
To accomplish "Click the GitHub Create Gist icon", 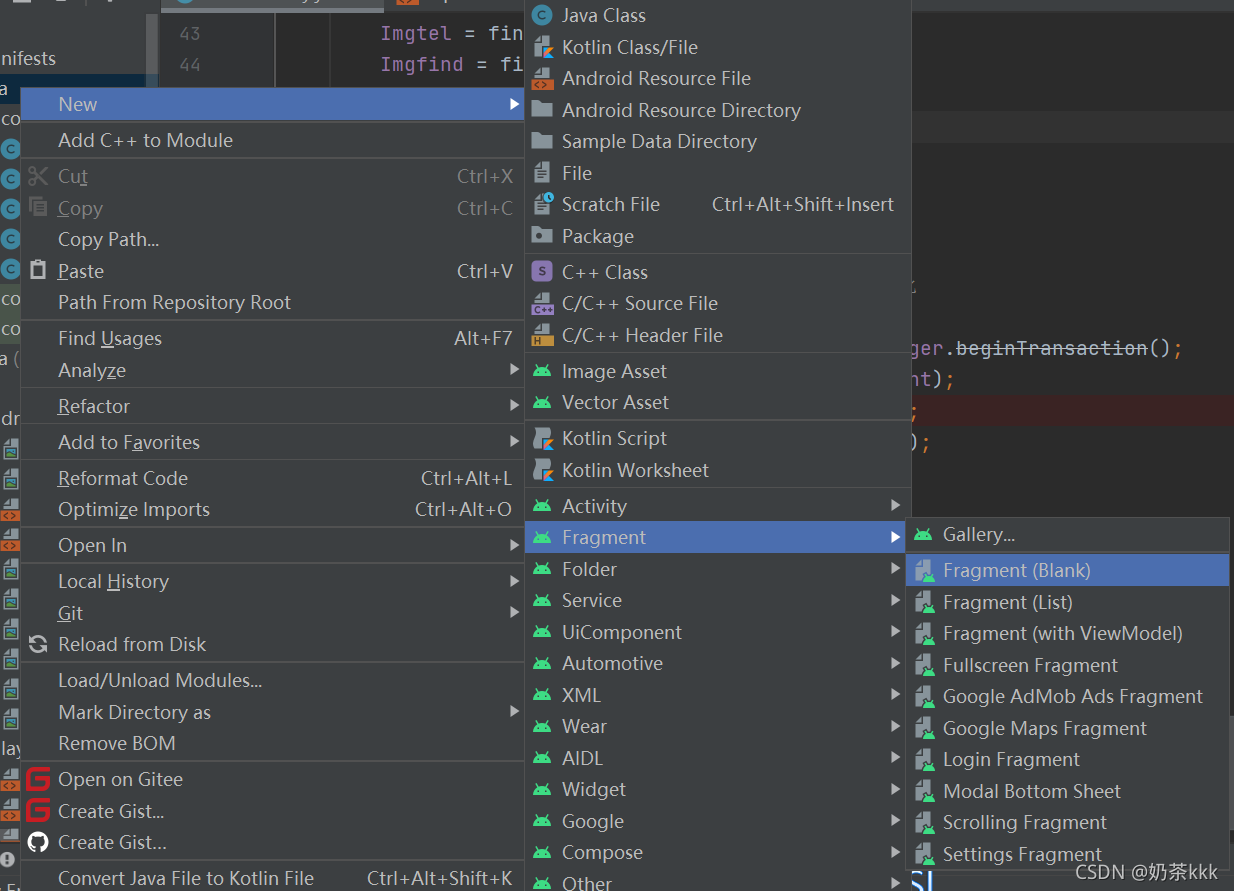I will pyautogui.click(x=38, y=842).
